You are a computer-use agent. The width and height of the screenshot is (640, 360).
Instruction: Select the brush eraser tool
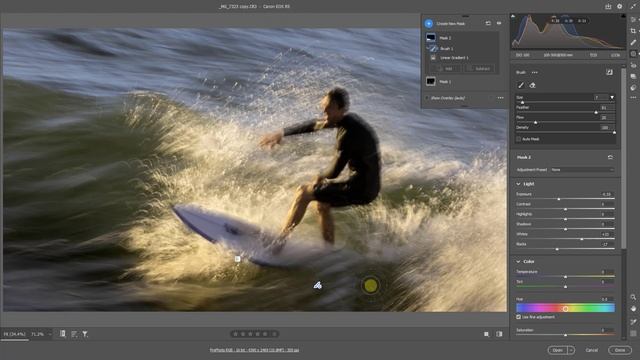(x=532, y=85)
